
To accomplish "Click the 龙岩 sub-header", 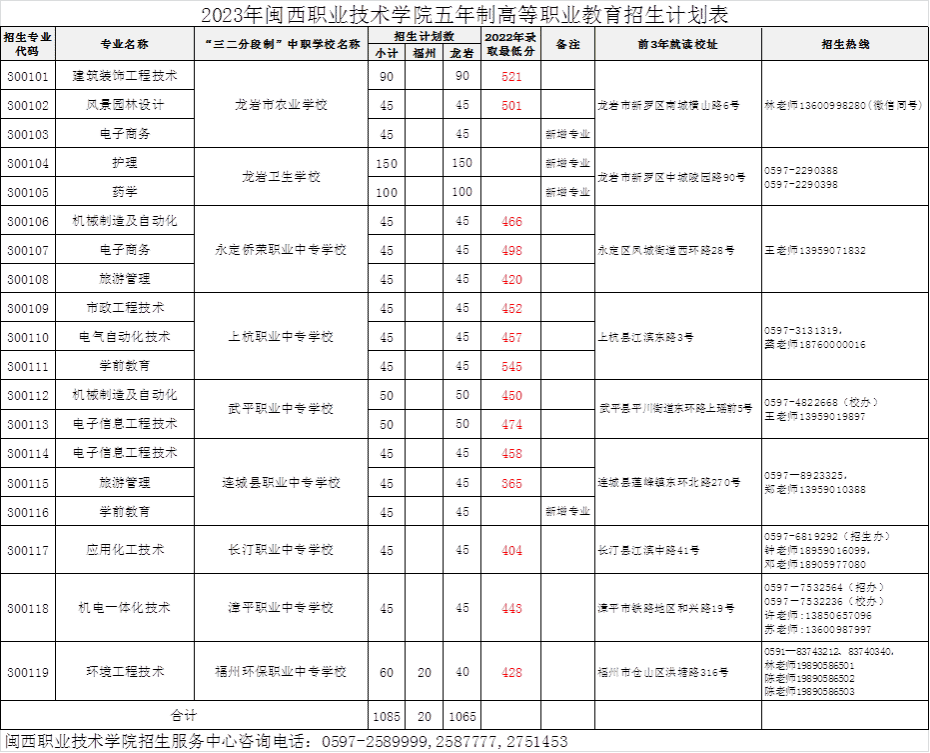I will tap(462, 52).
